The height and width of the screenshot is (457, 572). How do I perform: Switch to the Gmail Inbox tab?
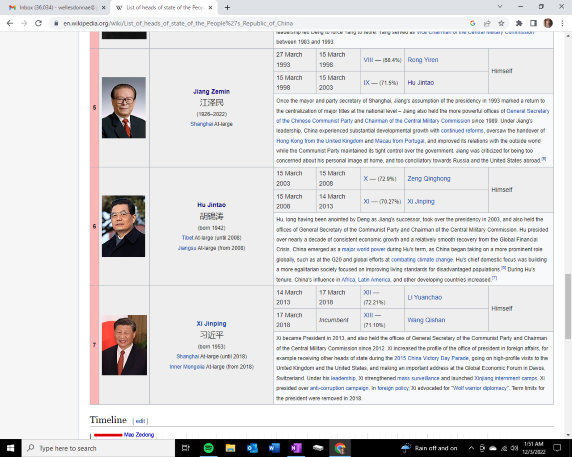tap(57, 7)
